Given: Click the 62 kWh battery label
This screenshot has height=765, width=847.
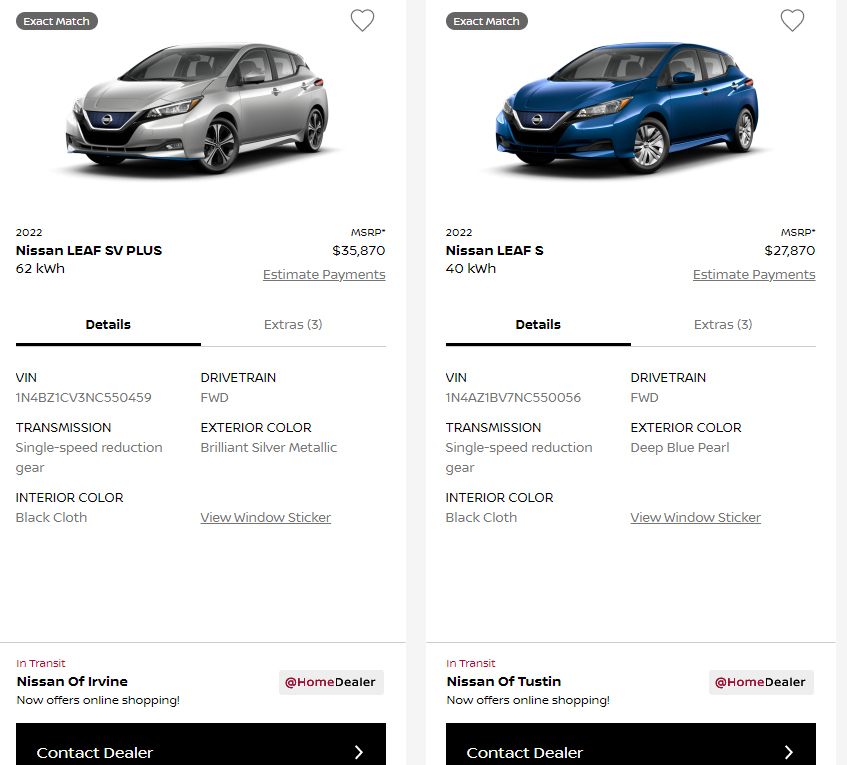Looking at the screenshot, I should click(41, 269).
